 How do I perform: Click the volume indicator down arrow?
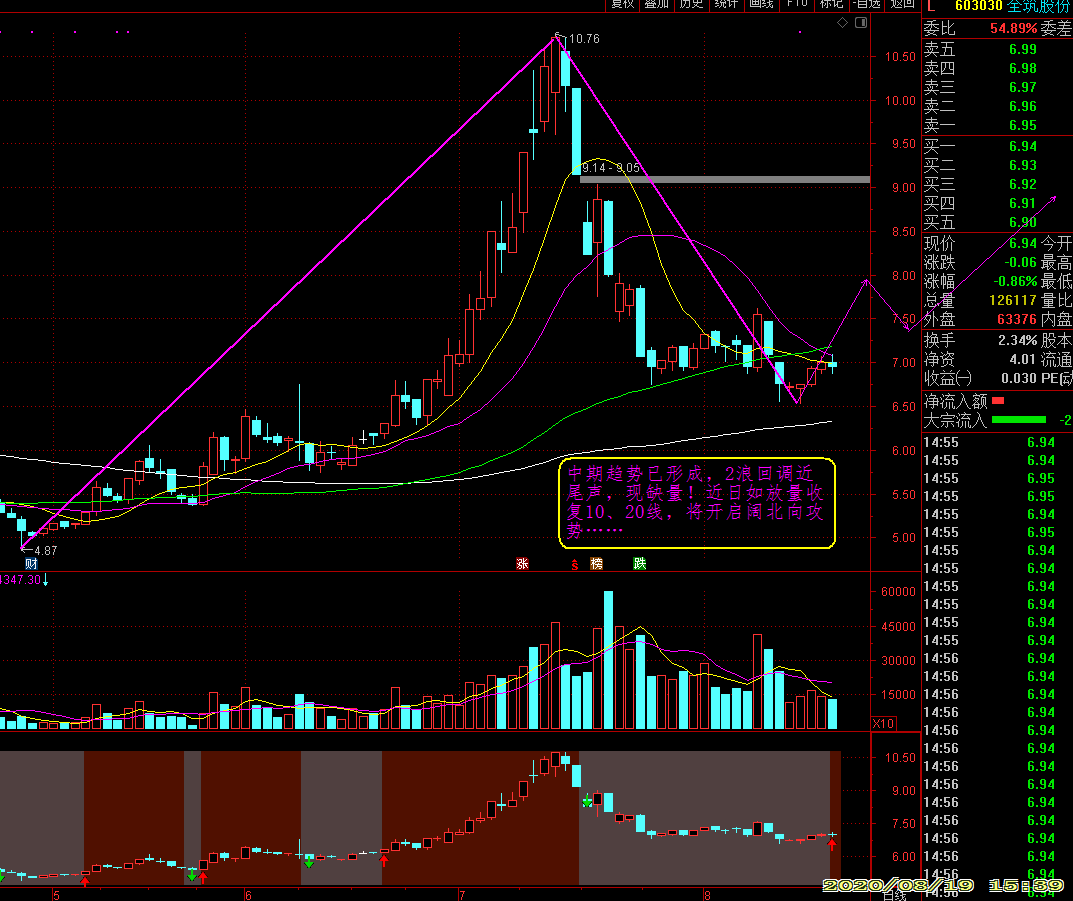(46, 580)
